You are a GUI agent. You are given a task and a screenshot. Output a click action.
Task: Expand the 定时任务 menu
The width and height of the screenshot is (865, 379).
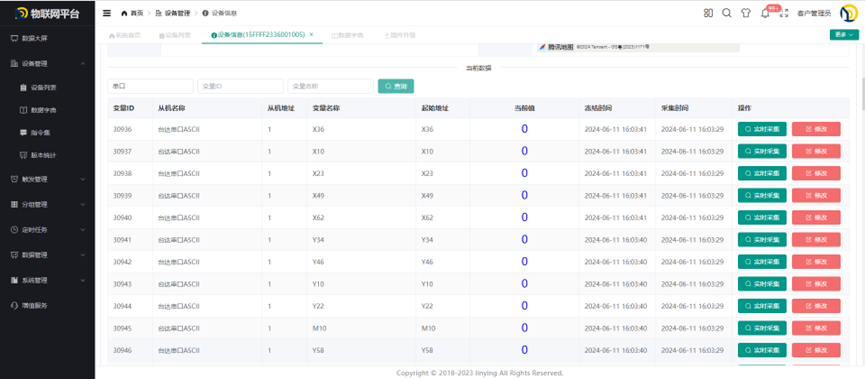click(47, 229)
